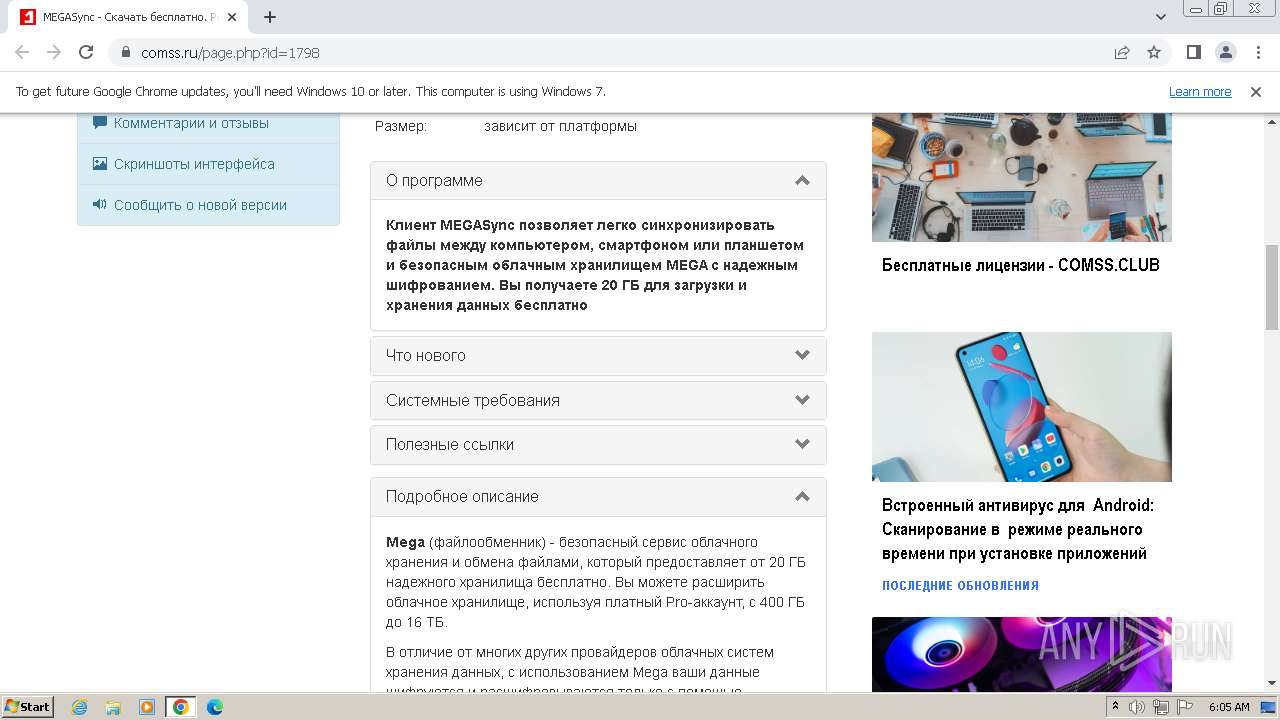1280x720 pixels.
Task: Open the Windows Start menu
Action: coord(27,707)
